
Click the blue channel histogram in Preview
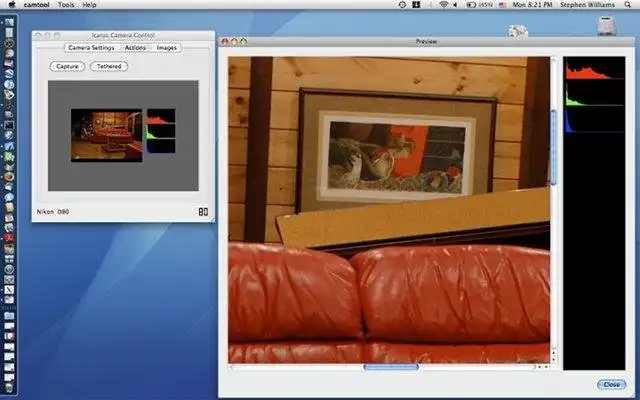594,121
